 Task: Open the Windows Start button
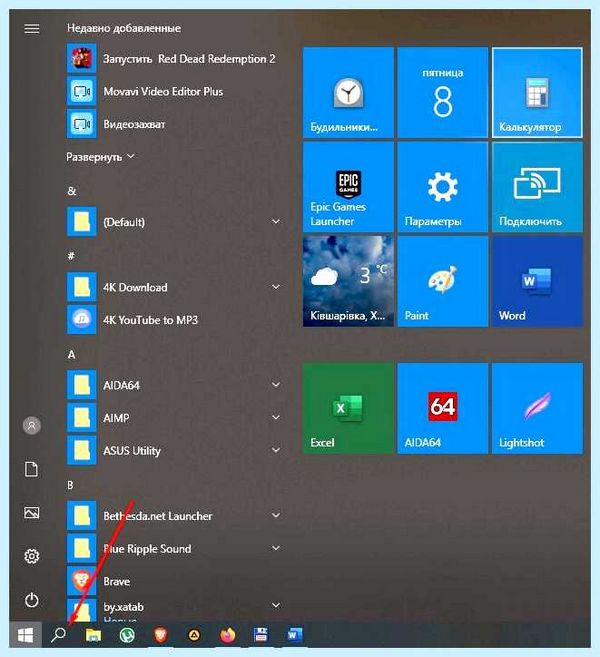(x=26, y=635)
